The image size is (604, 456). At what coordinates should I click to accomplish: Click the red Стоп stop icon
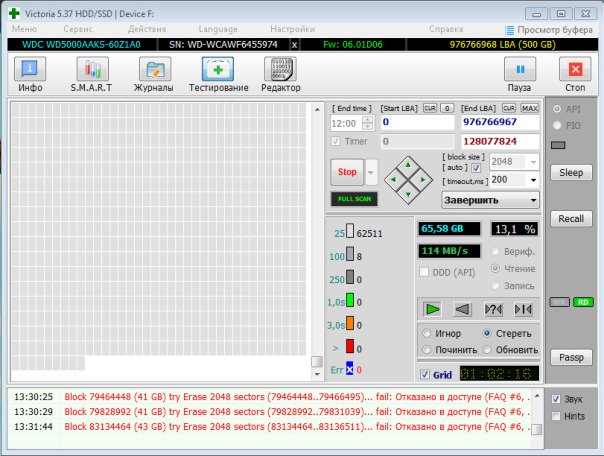pyautogui.click(x=574, y=75)
